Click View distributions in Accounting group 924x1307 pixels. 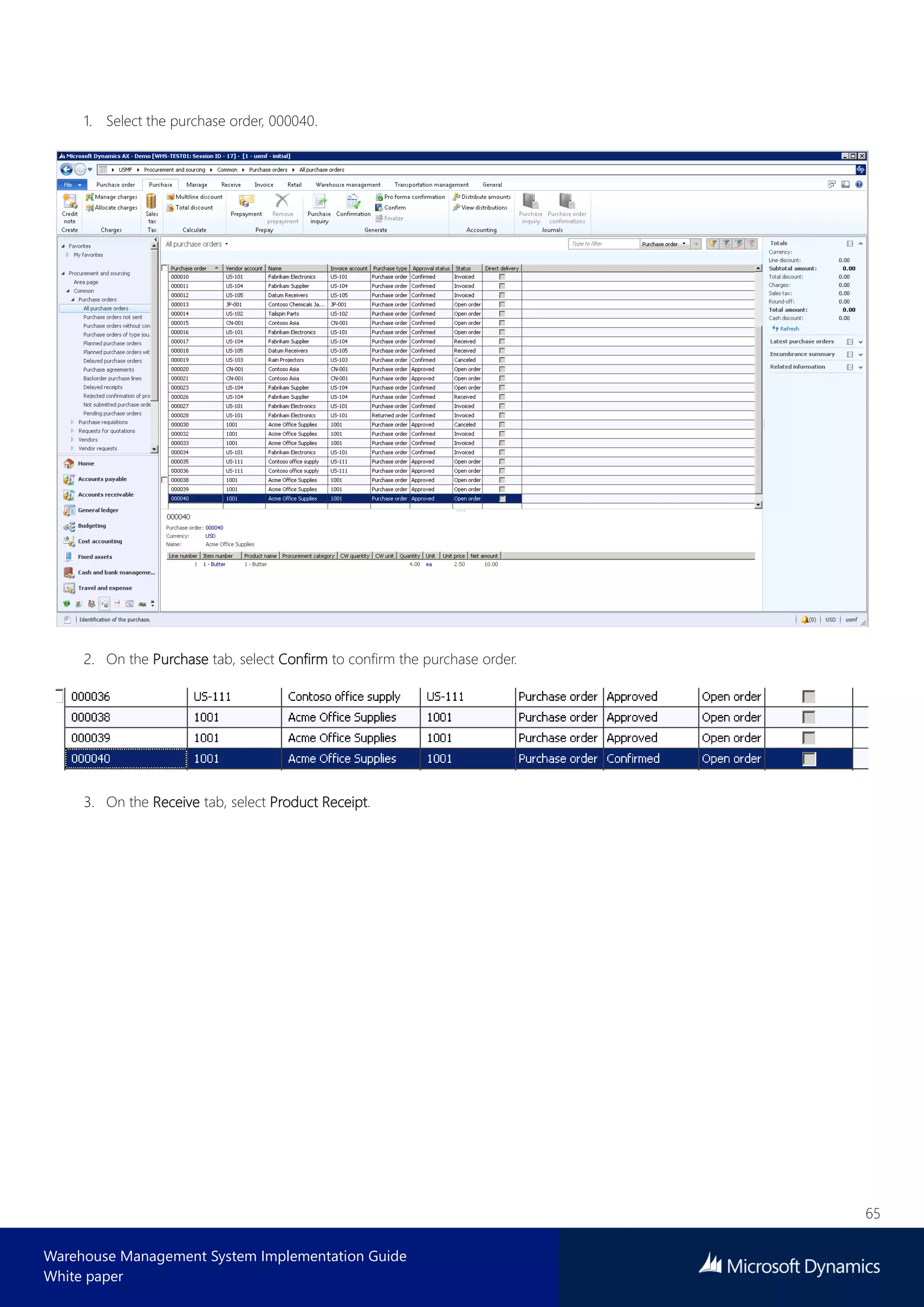tap(480, 208)
